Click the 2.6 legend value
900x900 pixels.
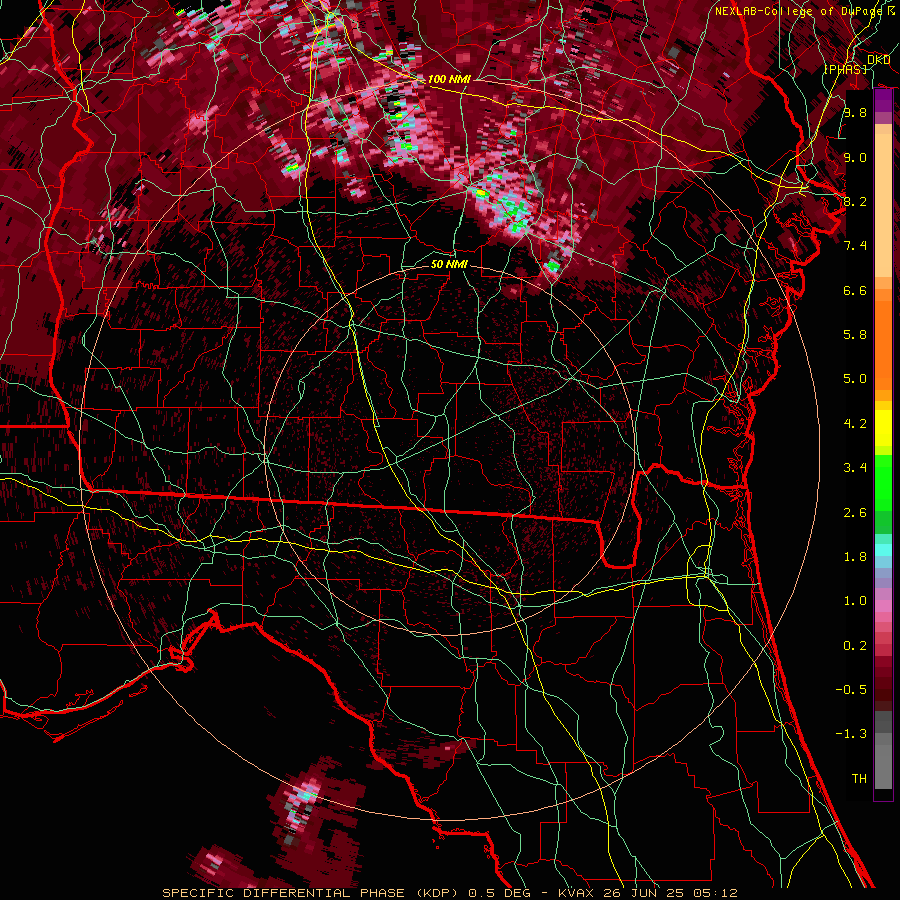[x=855, y=513]
